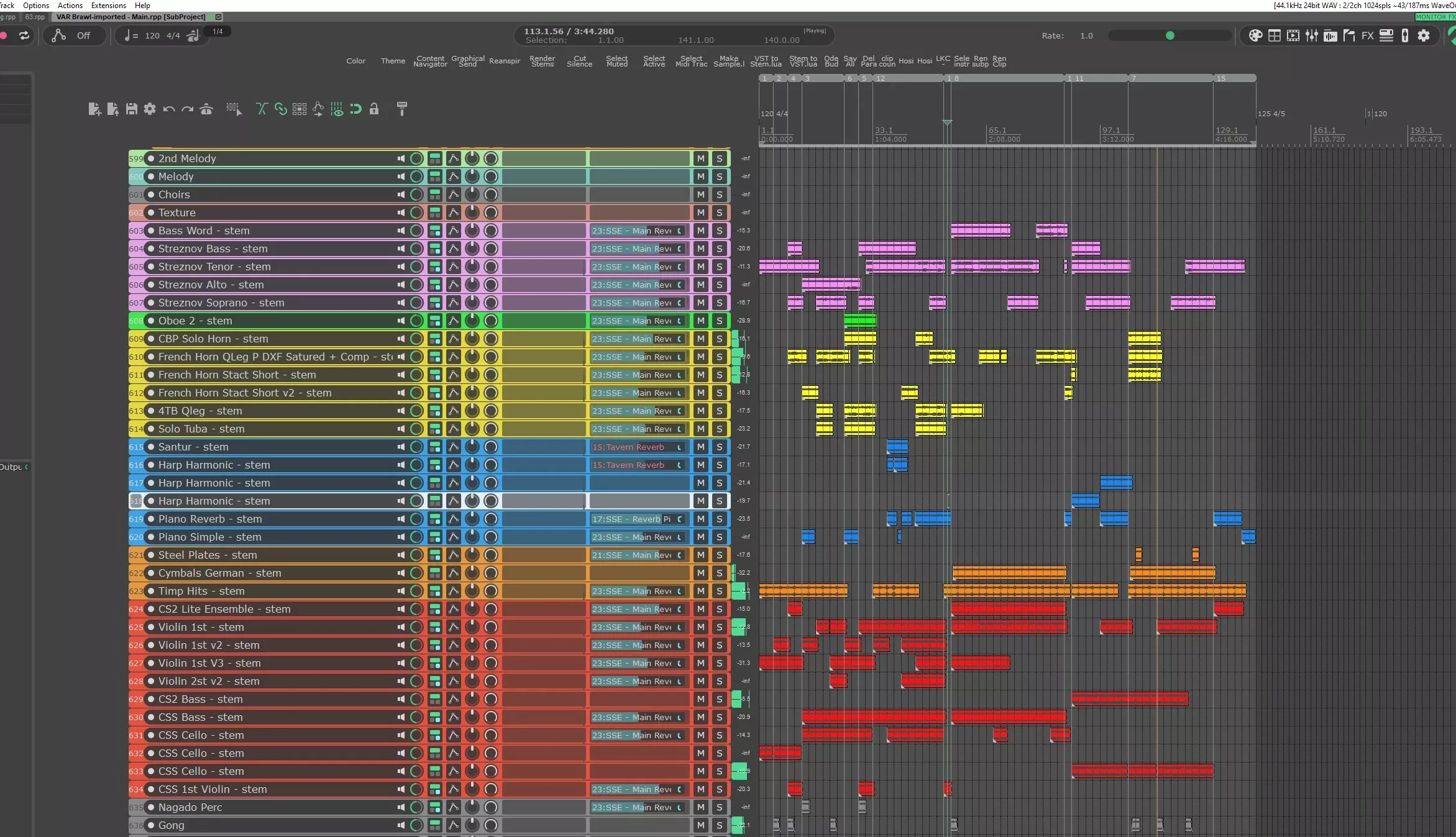
Task: Open the Actions menu
Action: [x=70, y=6]
